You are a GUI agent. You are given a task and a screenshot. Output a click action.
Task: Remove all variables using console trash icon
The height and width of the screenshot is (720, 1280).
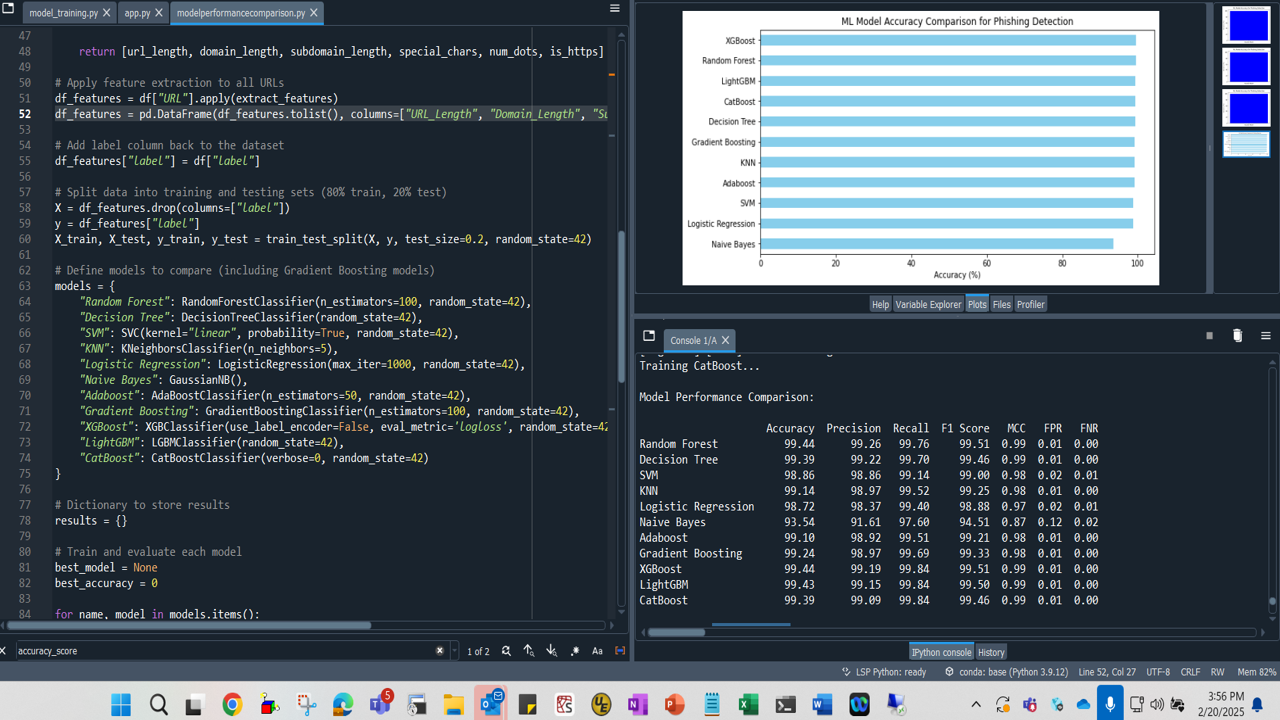click(1237, 336)
